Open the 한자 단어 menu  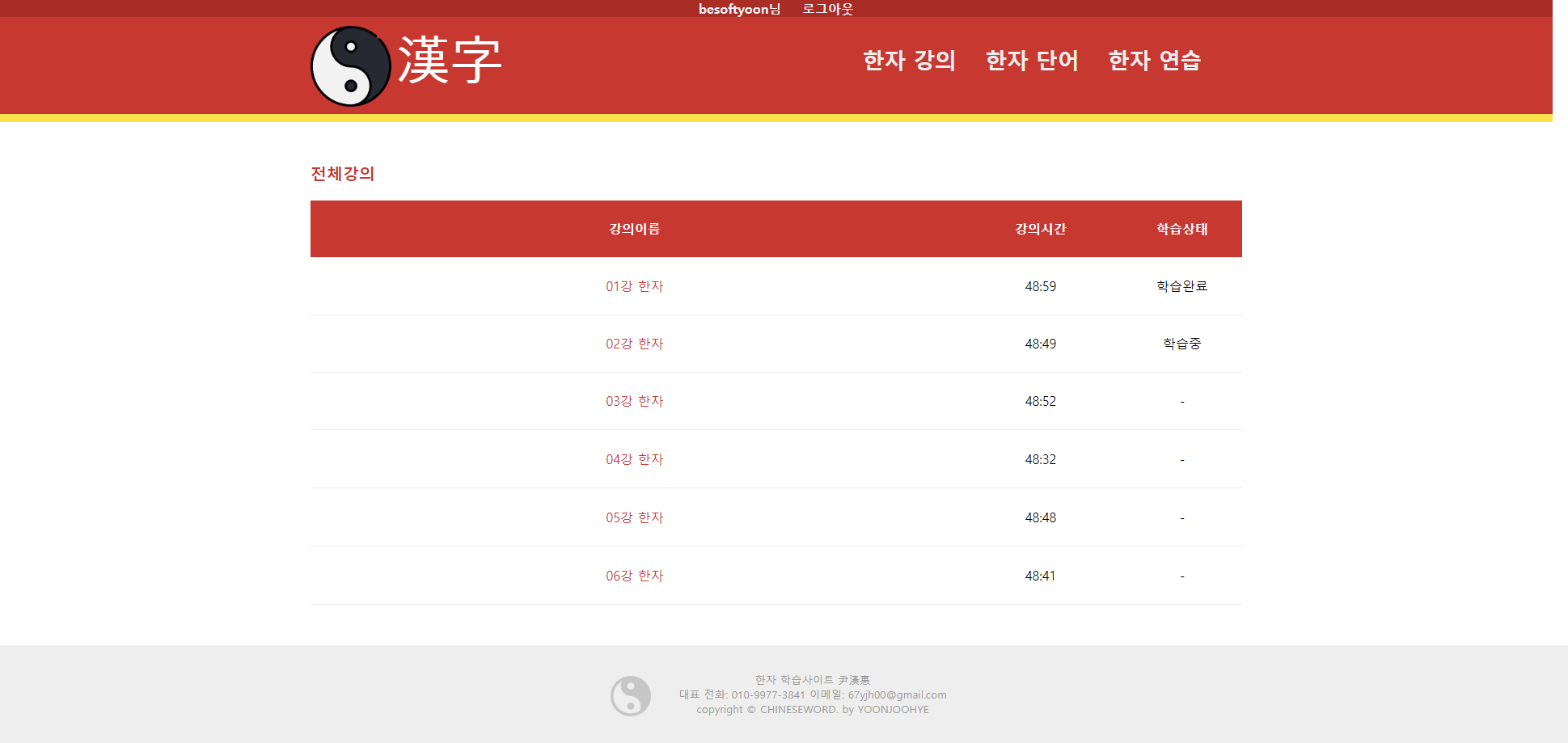coord(1033,60)
